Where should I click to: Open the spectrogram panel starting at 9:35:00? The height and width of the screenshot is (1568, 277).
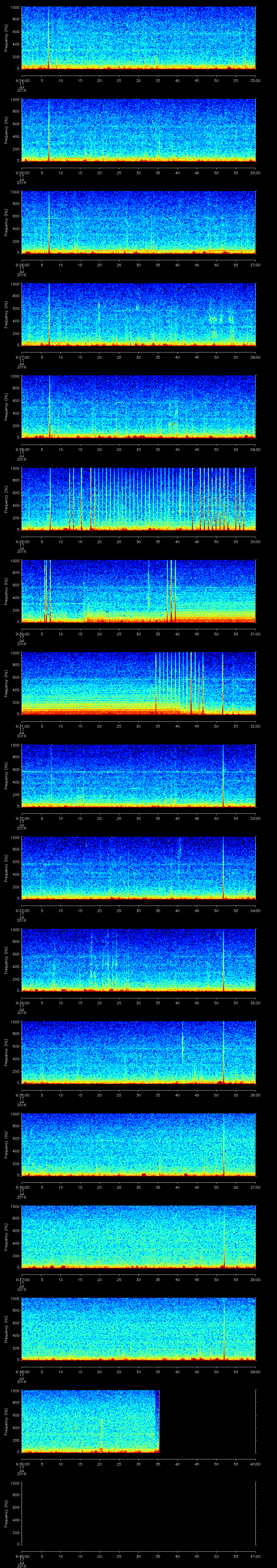(139, 1052)
